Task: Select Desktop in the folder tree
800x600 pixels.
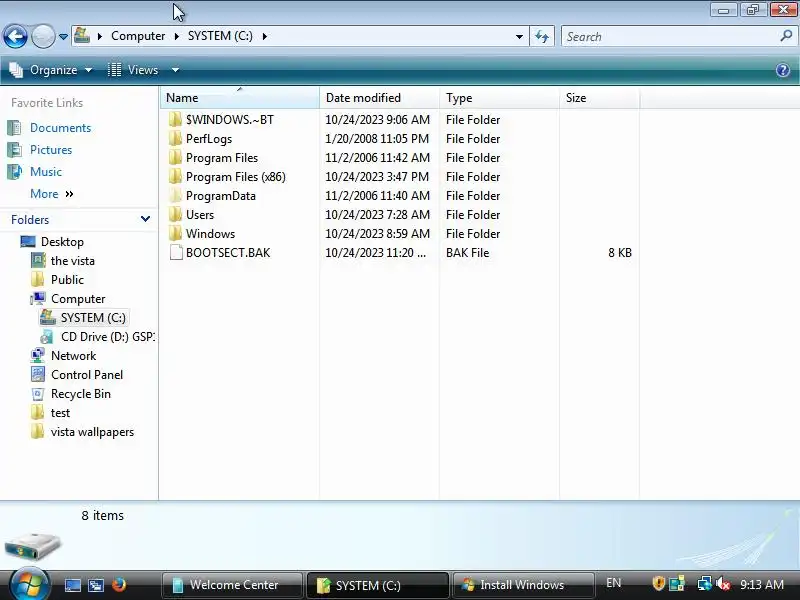Action: coord(62,241)
